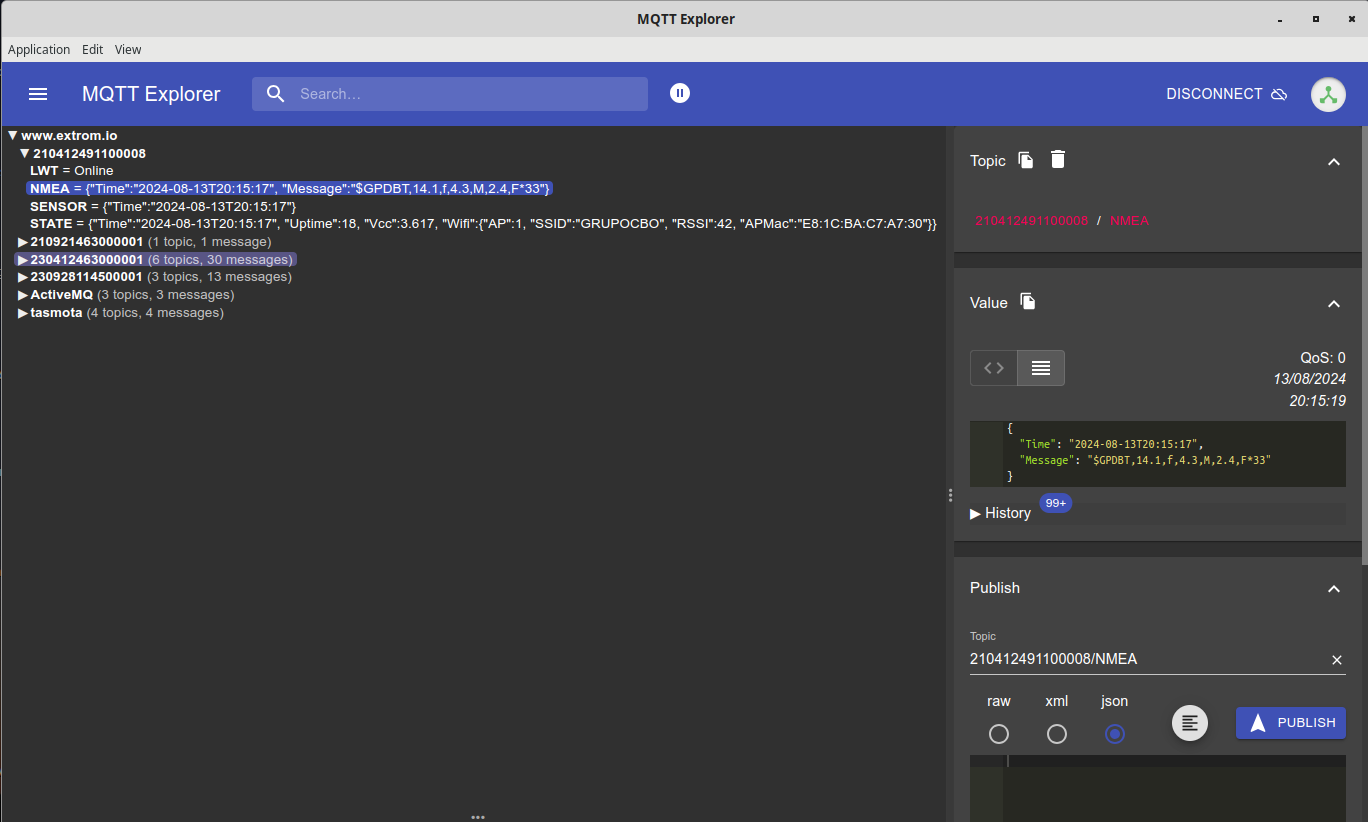Image resolution: width=1368 pixels, height=822 pixels.
Task: Delete the topic with trash icon
Action: (x=1058, y=159)
